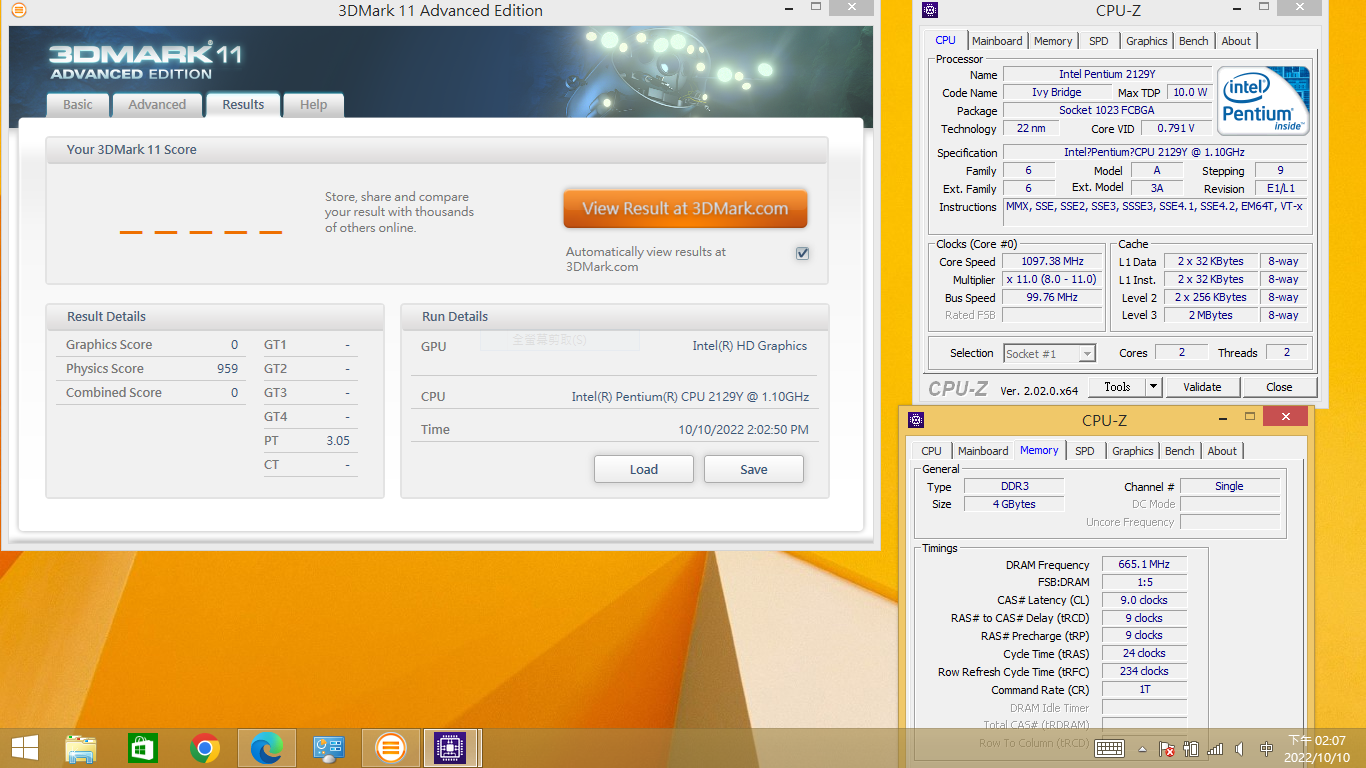Click the Time value 10/10/2022 2:02:50 PM
The image size is (1366, 768).
tap(743, 429)
